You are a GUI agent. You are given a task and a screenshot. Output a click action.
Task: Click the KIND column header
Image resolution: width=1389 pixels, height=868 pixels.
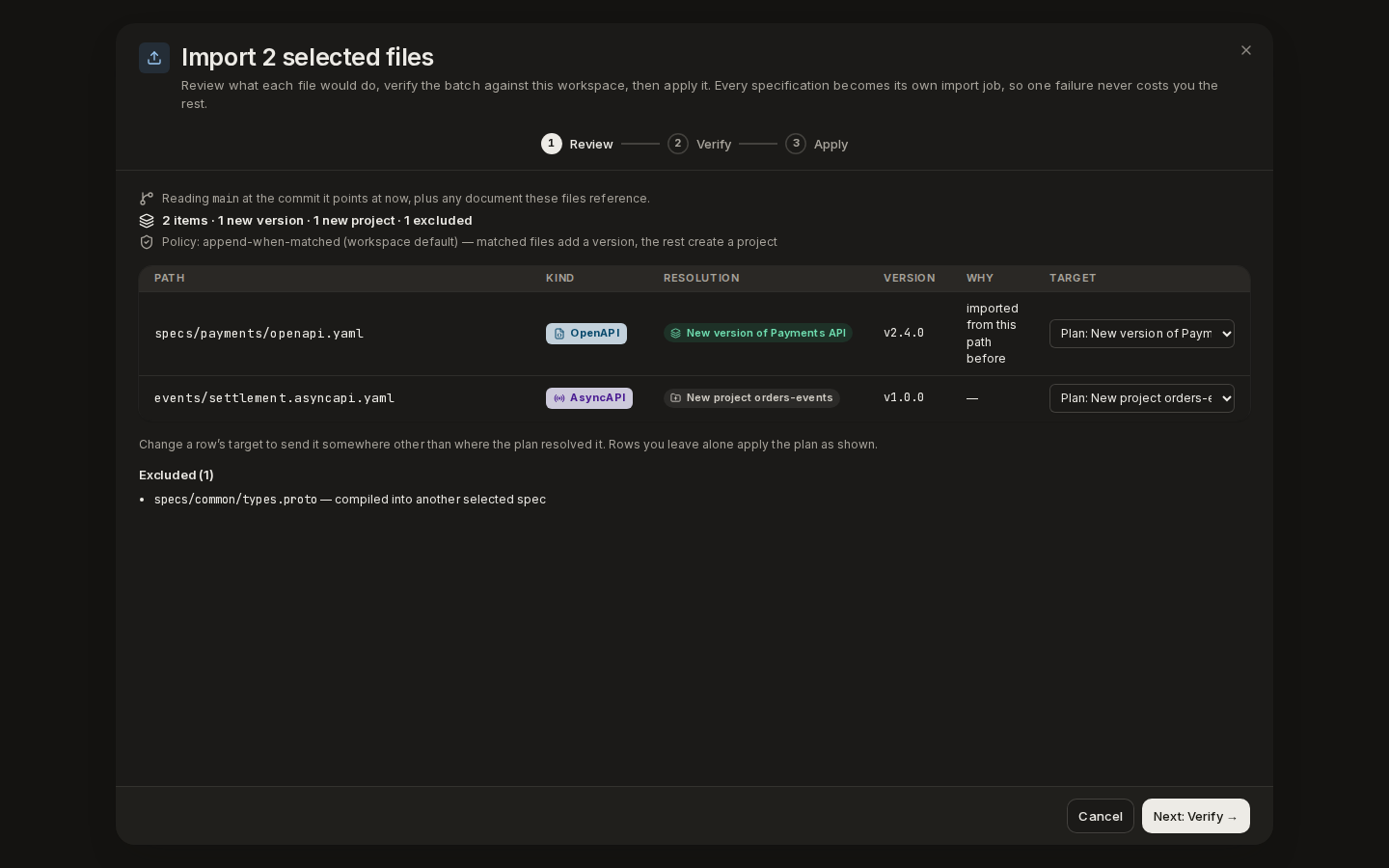tap(560, 278)
